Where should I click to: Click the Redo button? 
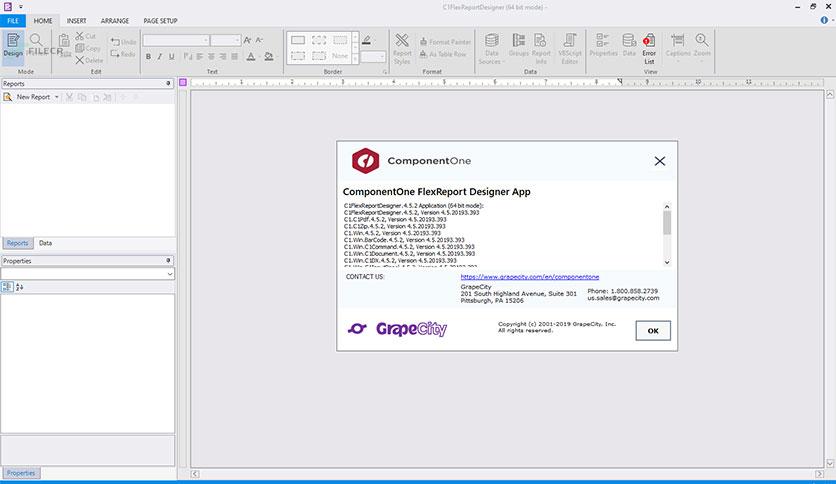pyautogui.click(x=123, y=54)
